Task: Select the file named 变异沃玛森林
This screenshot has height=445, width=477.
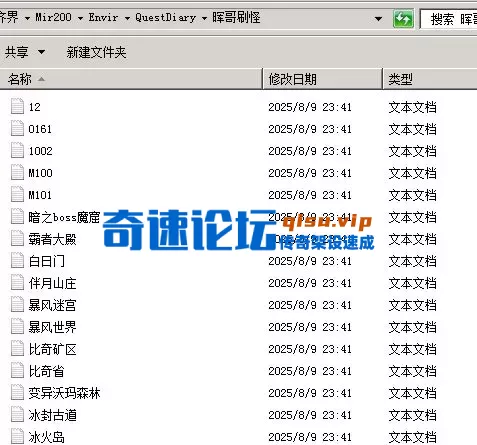Action: click(64, 393)
